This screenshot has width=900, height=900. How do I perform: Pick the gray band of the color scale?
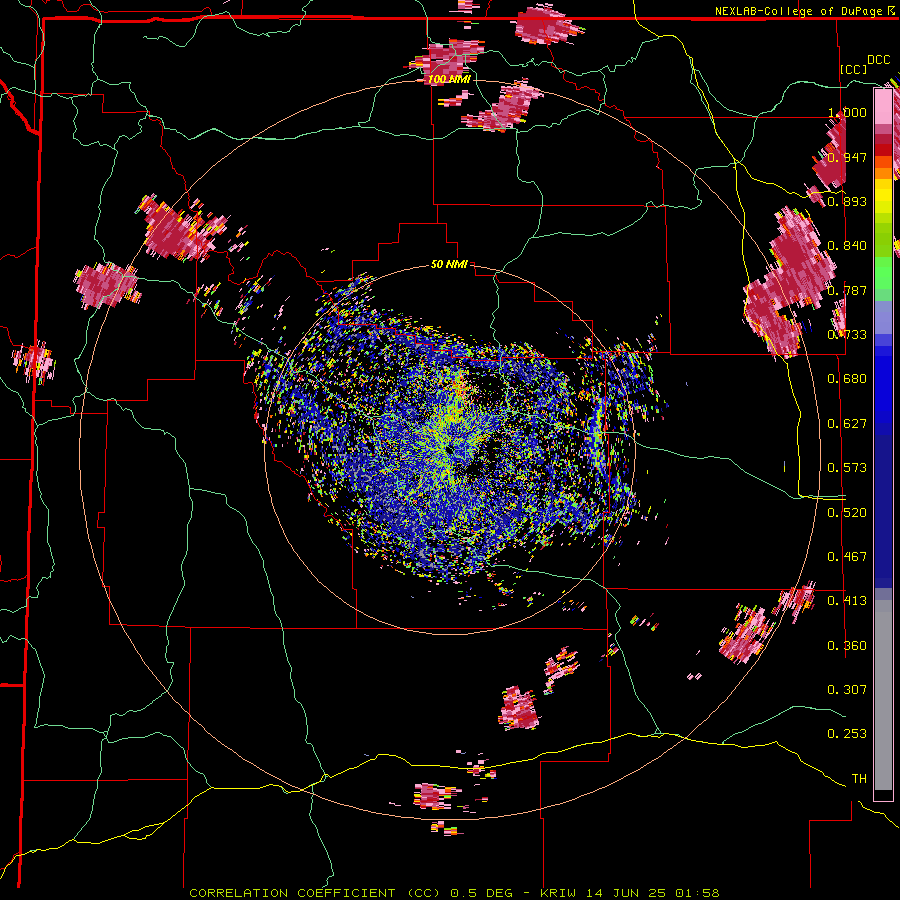883,695
